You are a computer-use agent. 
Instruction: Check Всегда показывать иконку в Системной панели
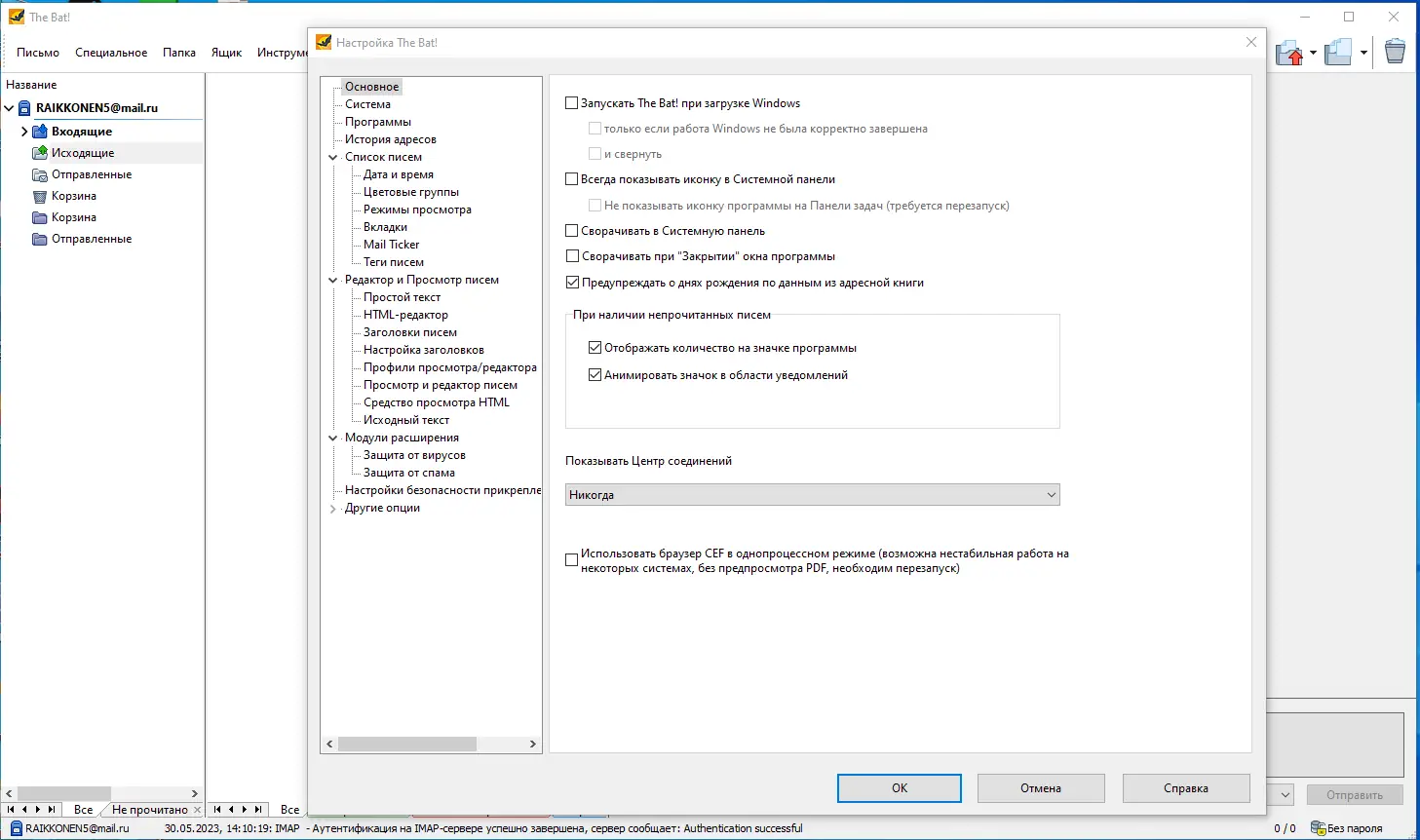(x=572, y=179)
